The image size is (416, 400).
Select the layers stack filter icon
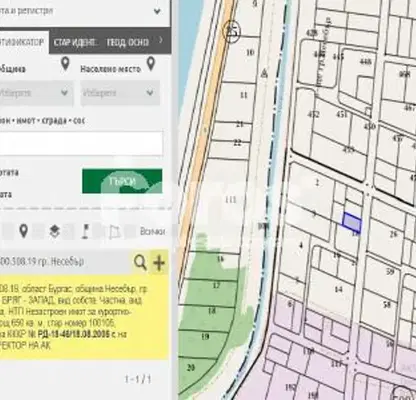pyautogui.click(x=55, y=231)
